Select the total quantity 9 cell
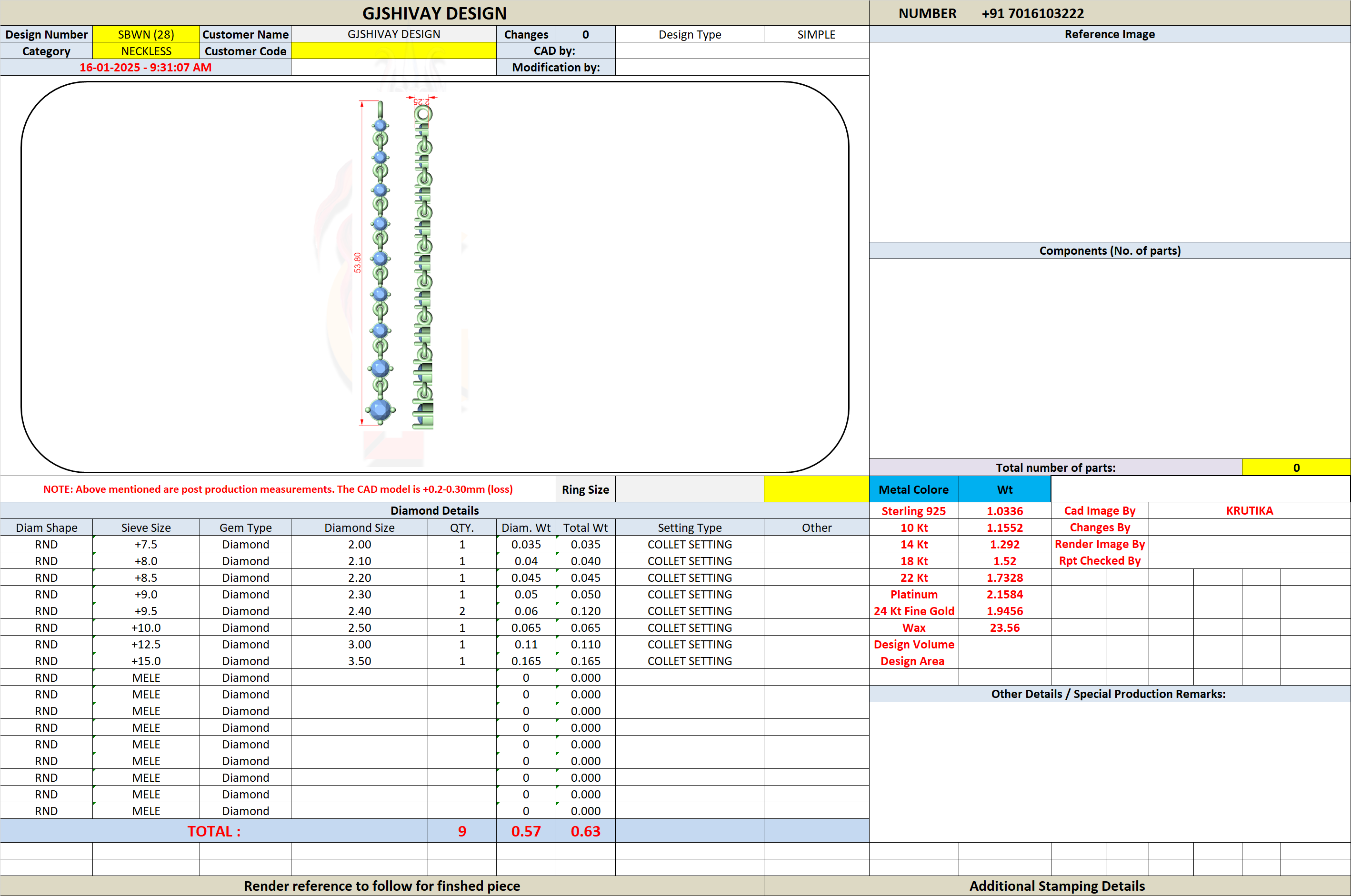This screenshot has height=896, width=1351. click(x=462, y=831)
